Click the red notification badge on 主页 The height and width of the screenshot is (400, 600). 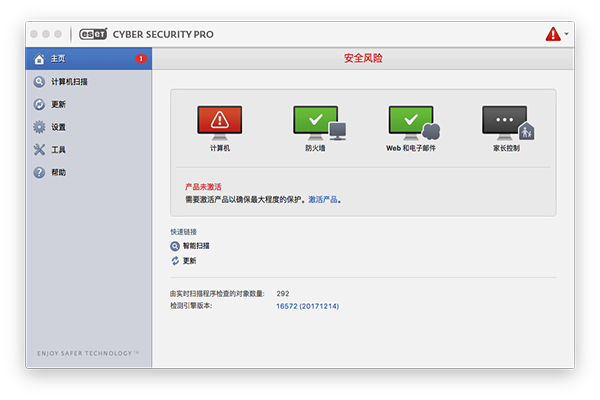(x=140, y=59)
